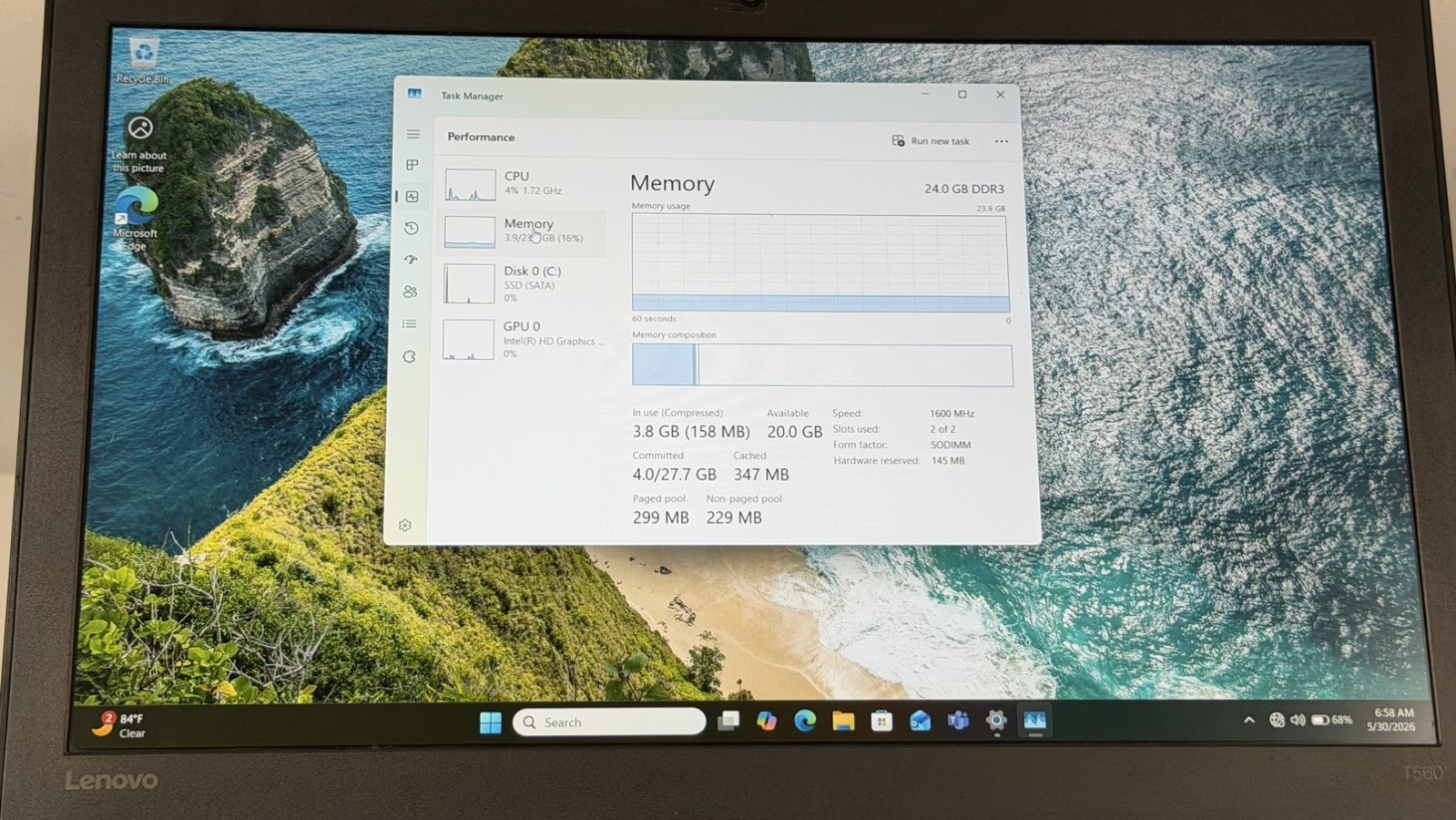
Task: Click the Form factor SODIMM value
Action: pos(951,445)
